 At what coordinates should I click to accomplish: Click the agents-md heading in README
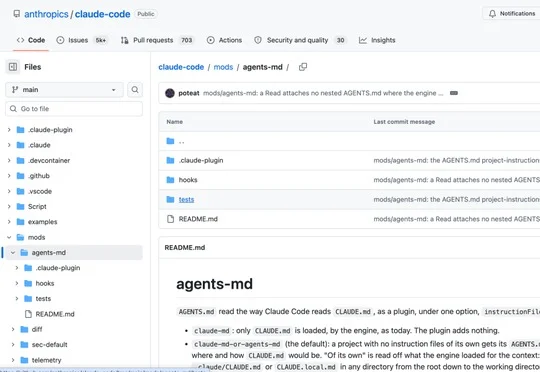(215, 284)
